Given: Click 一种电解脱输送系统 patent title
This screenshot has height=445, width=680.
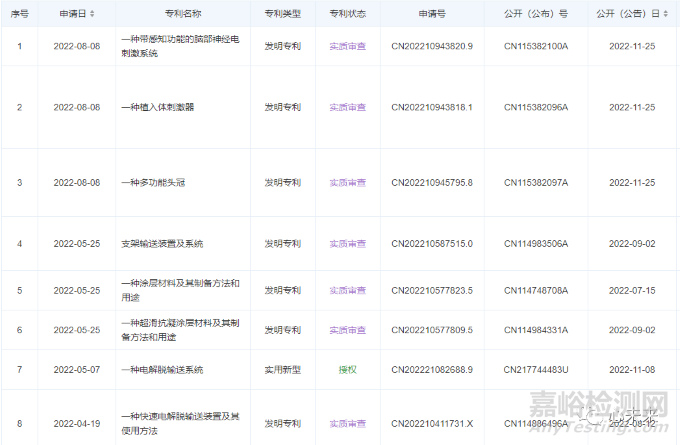Looking at the screenshot, I should 161,369.
